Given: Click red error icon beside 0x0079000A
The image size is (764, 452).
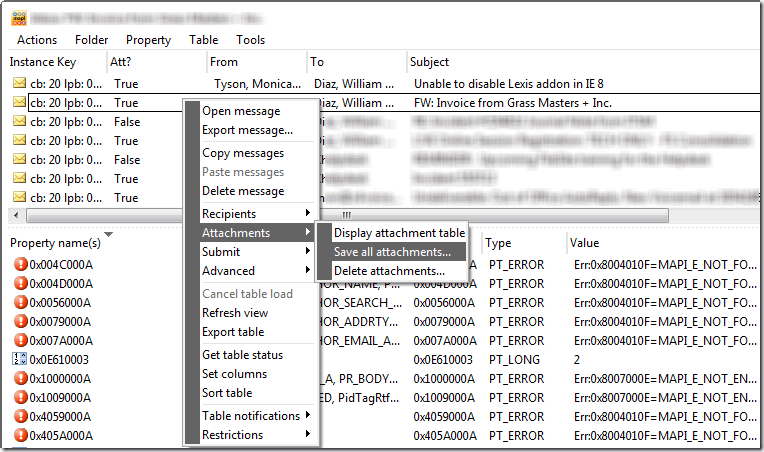Looking at the screenshot, I should tap(21, 322).
